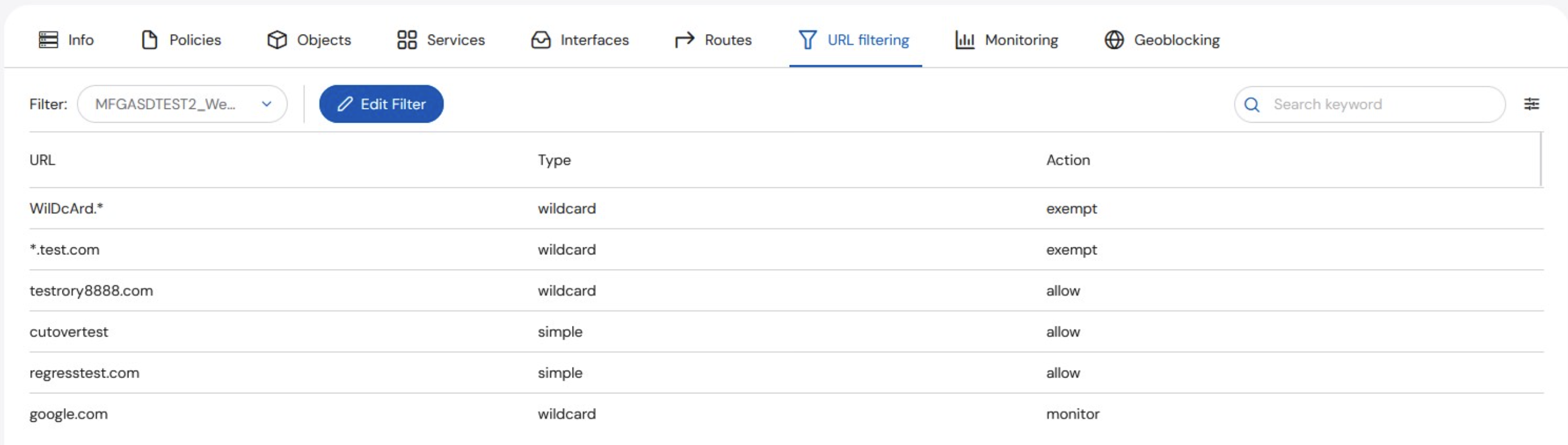
Task: Focus the Search keyword field
Action: 1370,104
